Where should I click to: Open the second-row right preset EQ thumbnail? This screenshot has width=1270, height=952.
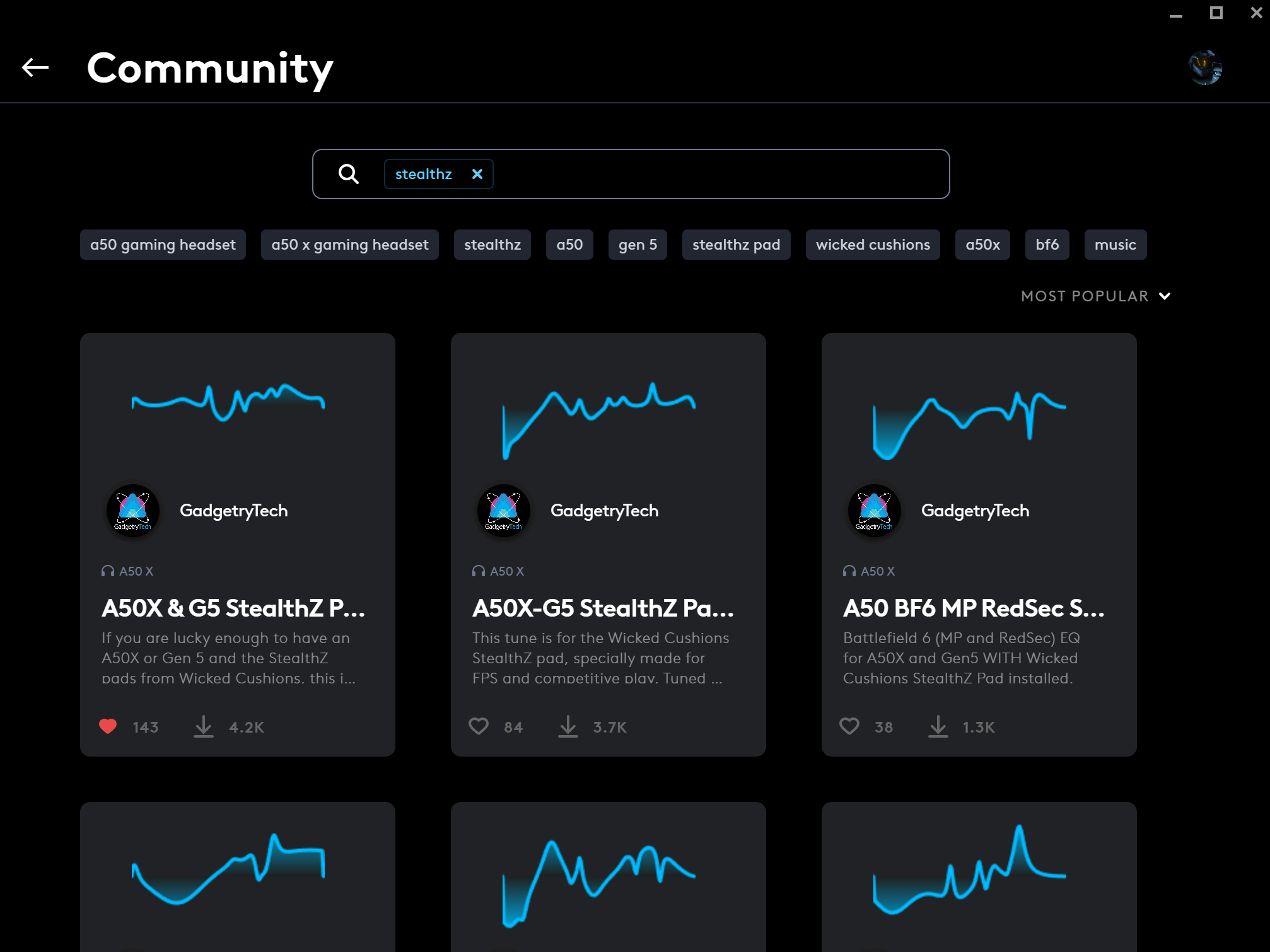(x=970, y=869)
